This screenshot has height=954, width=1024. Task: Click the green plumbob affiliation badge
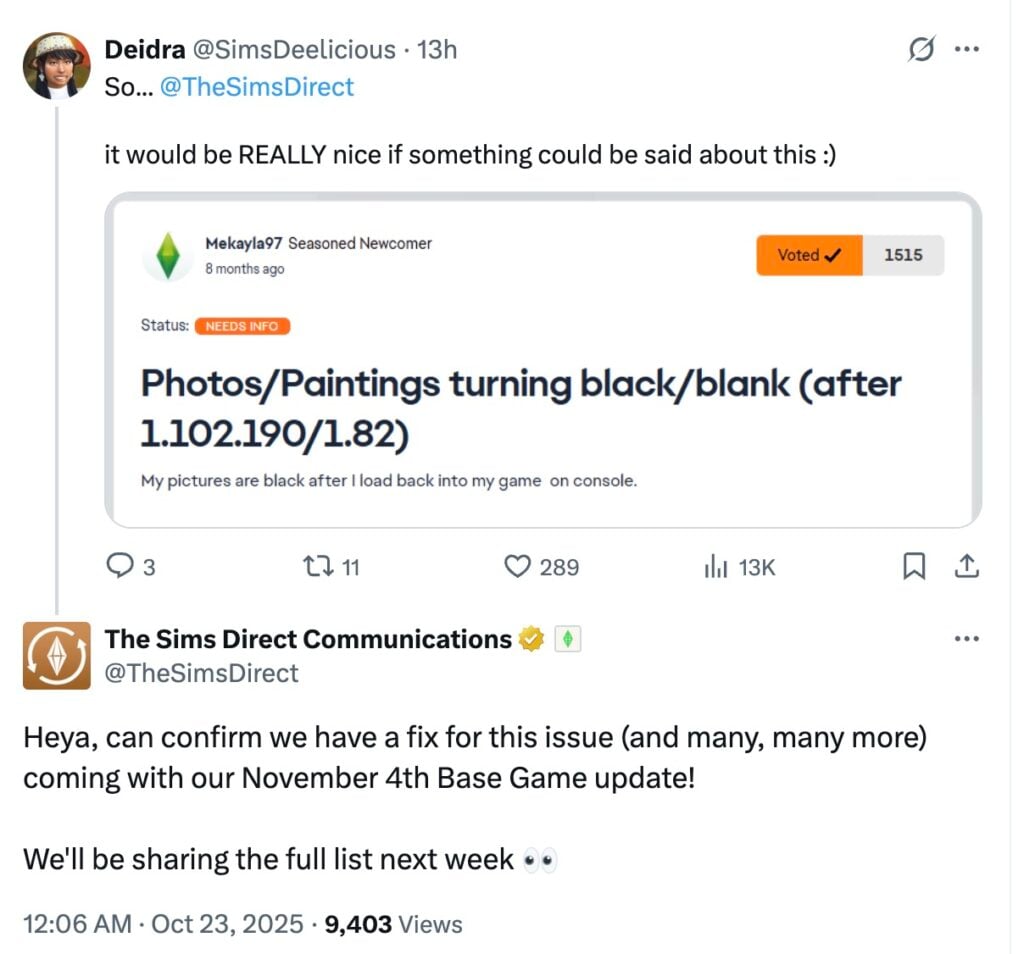click(x=567, y=639)
